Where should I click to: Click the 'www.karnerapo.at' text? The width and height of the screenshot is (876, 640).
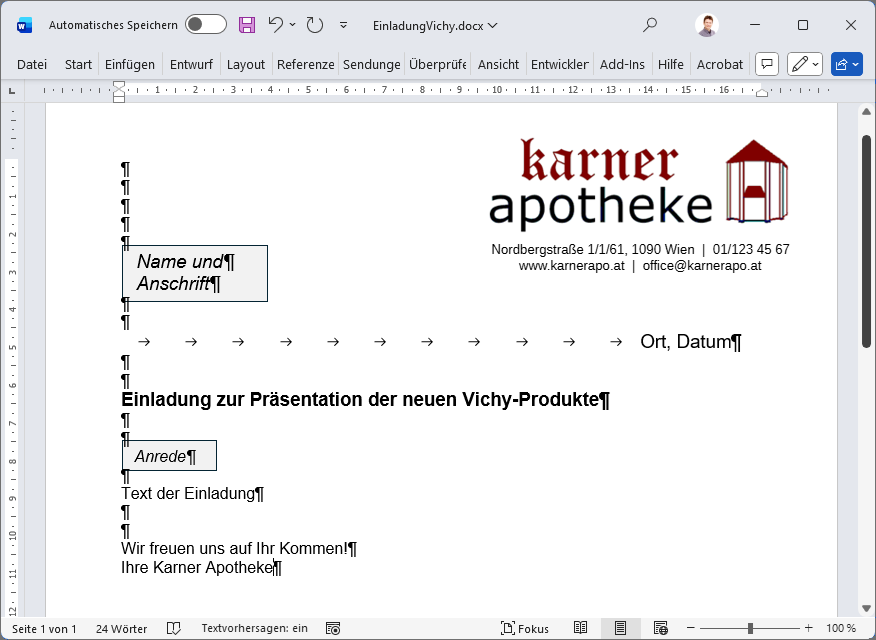tap(572, 265)
